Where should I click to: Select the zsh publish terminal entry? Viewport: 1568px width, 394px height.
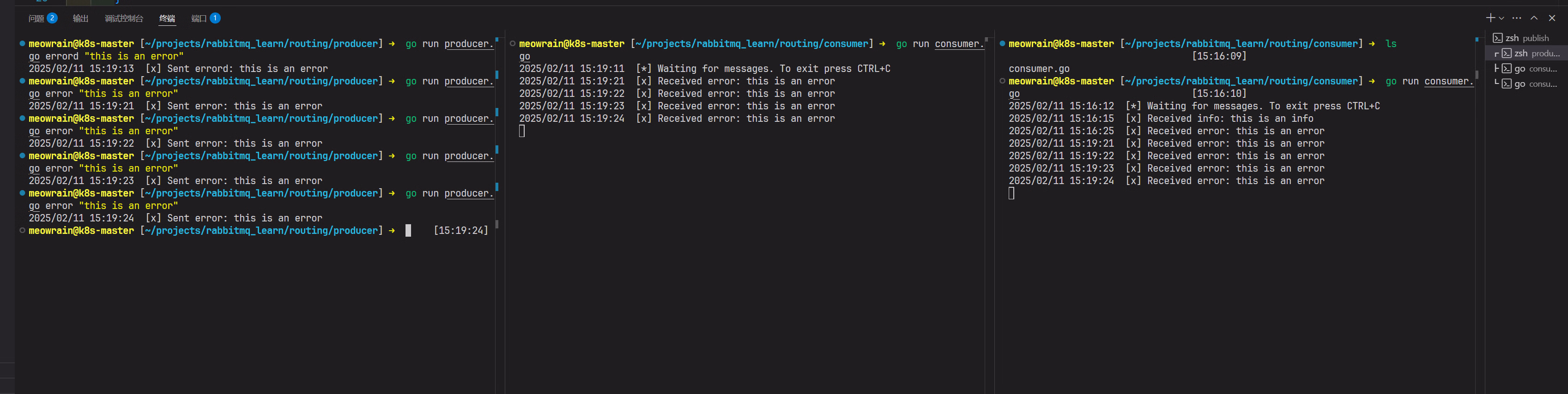(1526, 38)
